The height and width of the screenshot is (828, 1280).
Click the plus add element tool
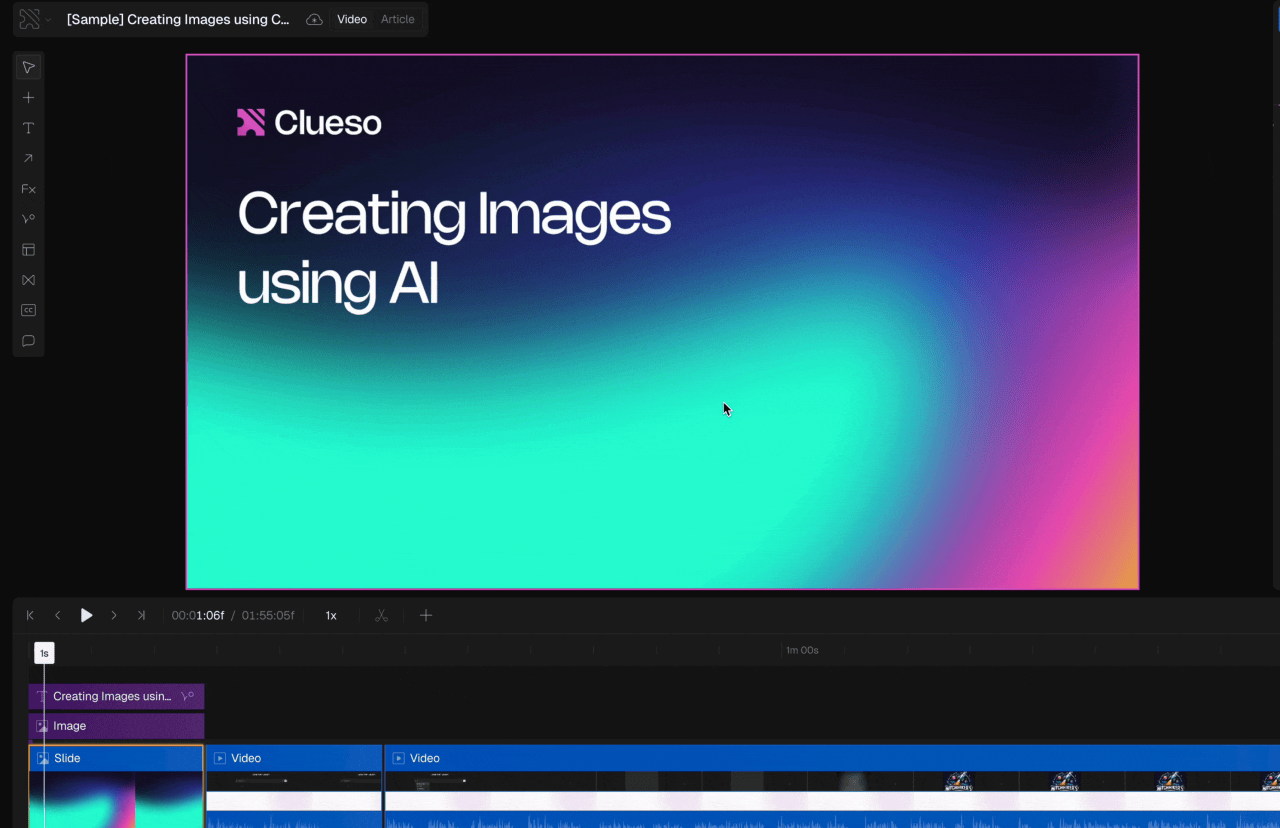(x=28, y=98)
